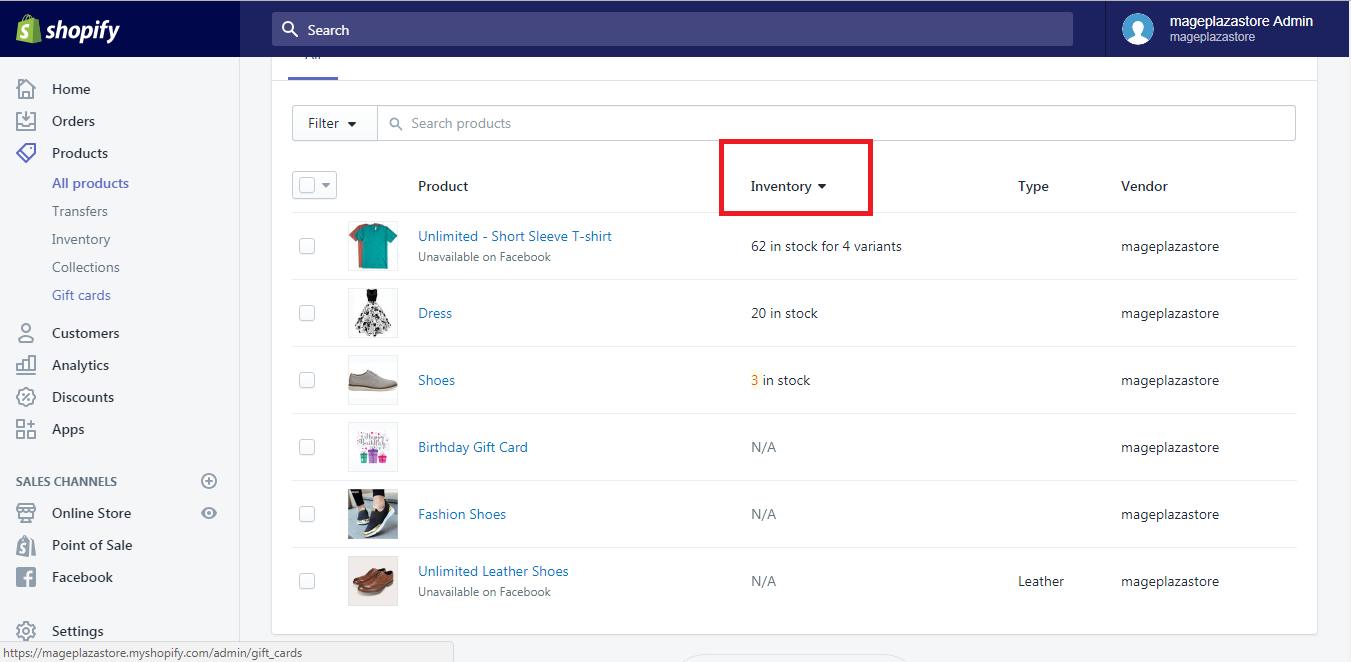Open Apps section
Viewport: 1351px width, 662px height.
68,429
